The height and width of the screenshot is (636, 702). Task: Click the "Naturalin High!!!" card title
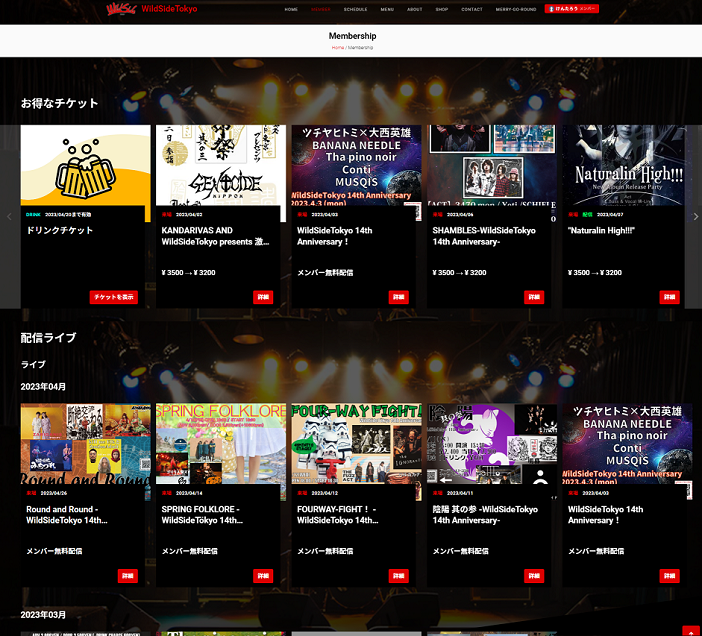coord(601,230)
